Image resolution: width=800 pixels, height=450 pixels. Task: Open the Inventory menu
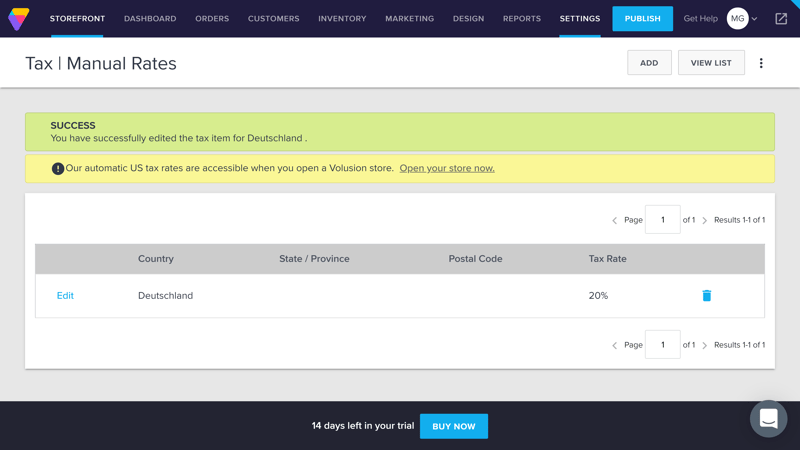pos(342,18)
